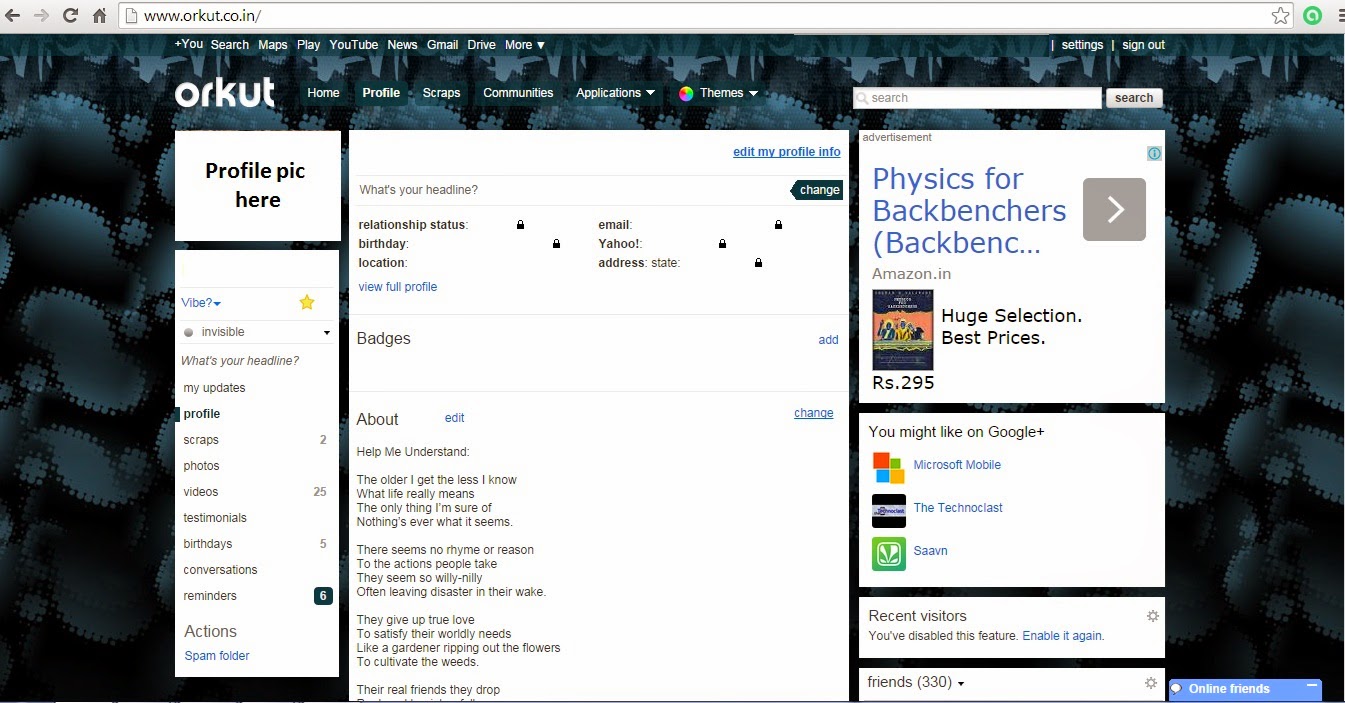
Task: Click the +You link
Action: point(188,44)
